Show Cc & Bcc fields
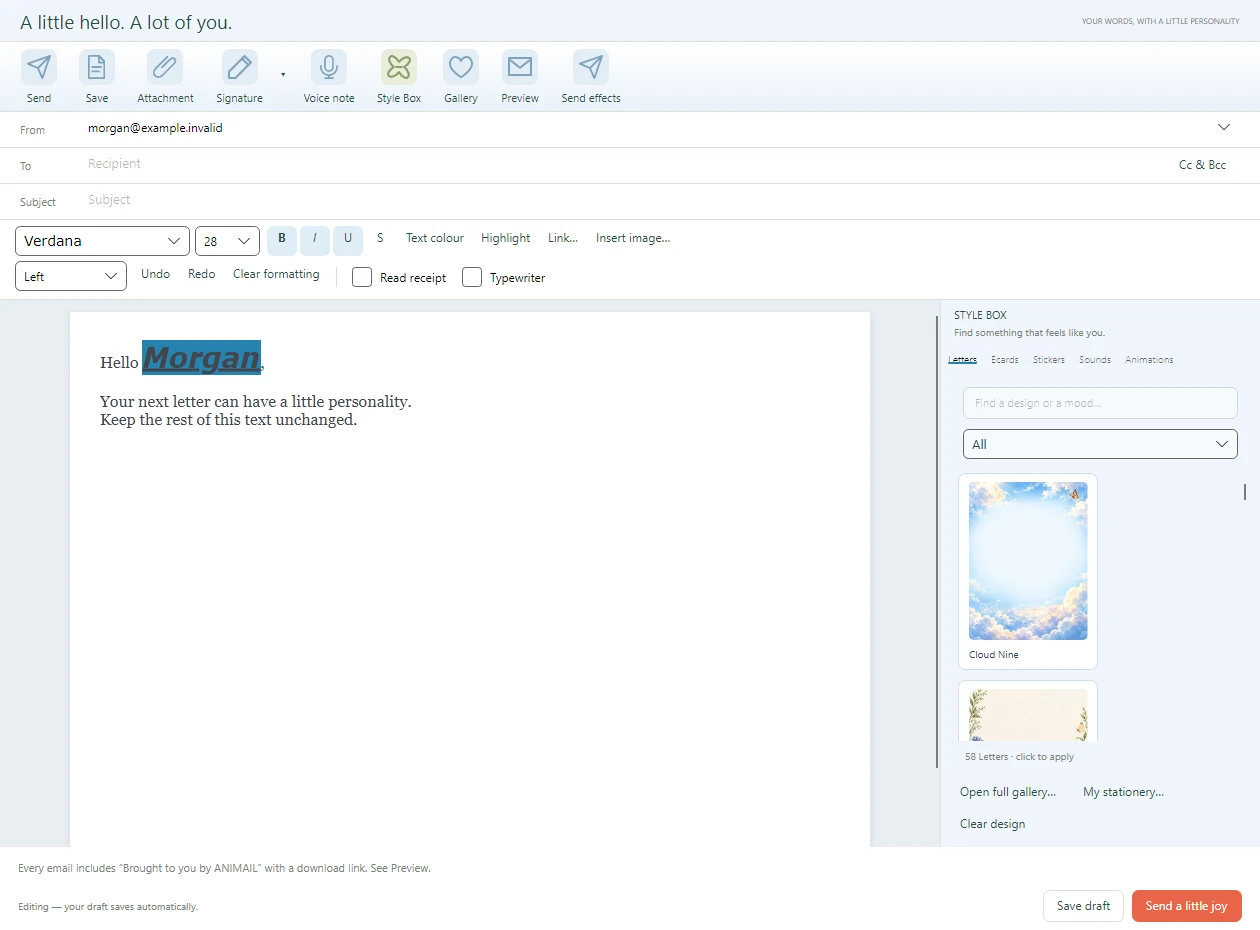Image resolution: width=1260 pixels, height=930 pixels. (x=1202, y=165)
